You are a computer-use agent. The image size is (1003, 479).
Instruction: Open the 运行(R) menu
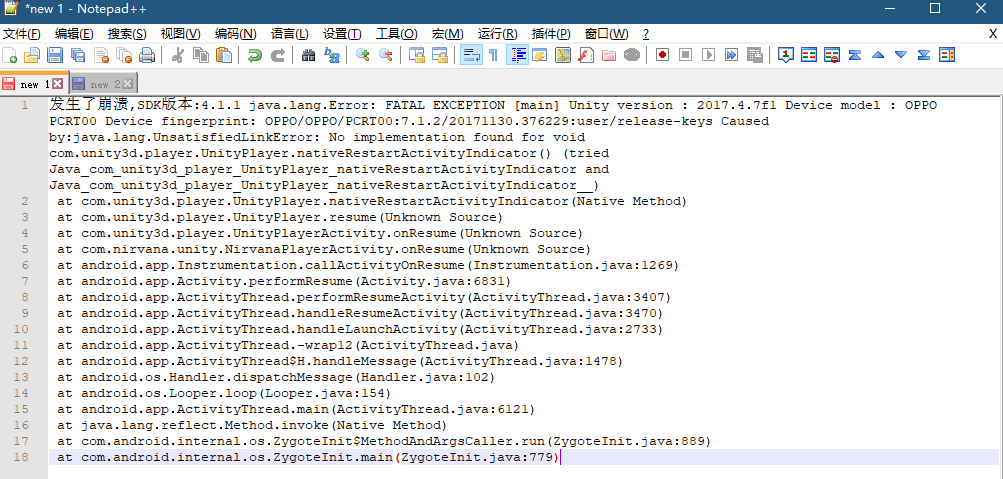(x=498, y=34)
